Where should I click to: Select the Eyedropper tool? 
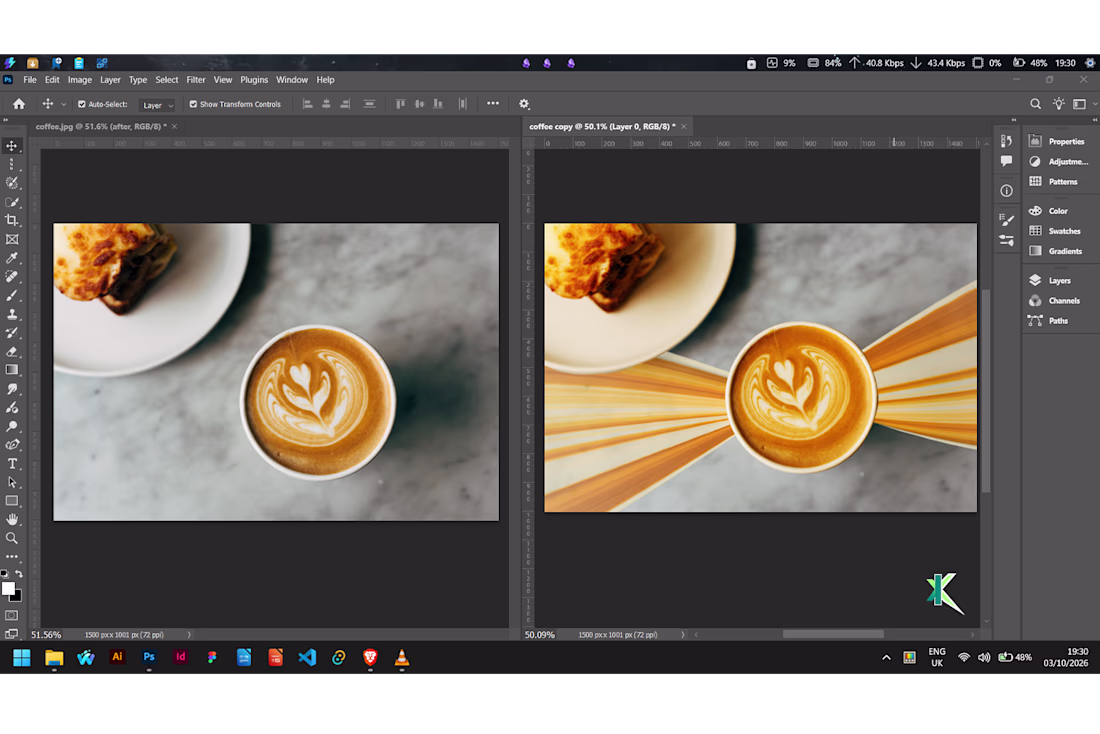point(12,258)
